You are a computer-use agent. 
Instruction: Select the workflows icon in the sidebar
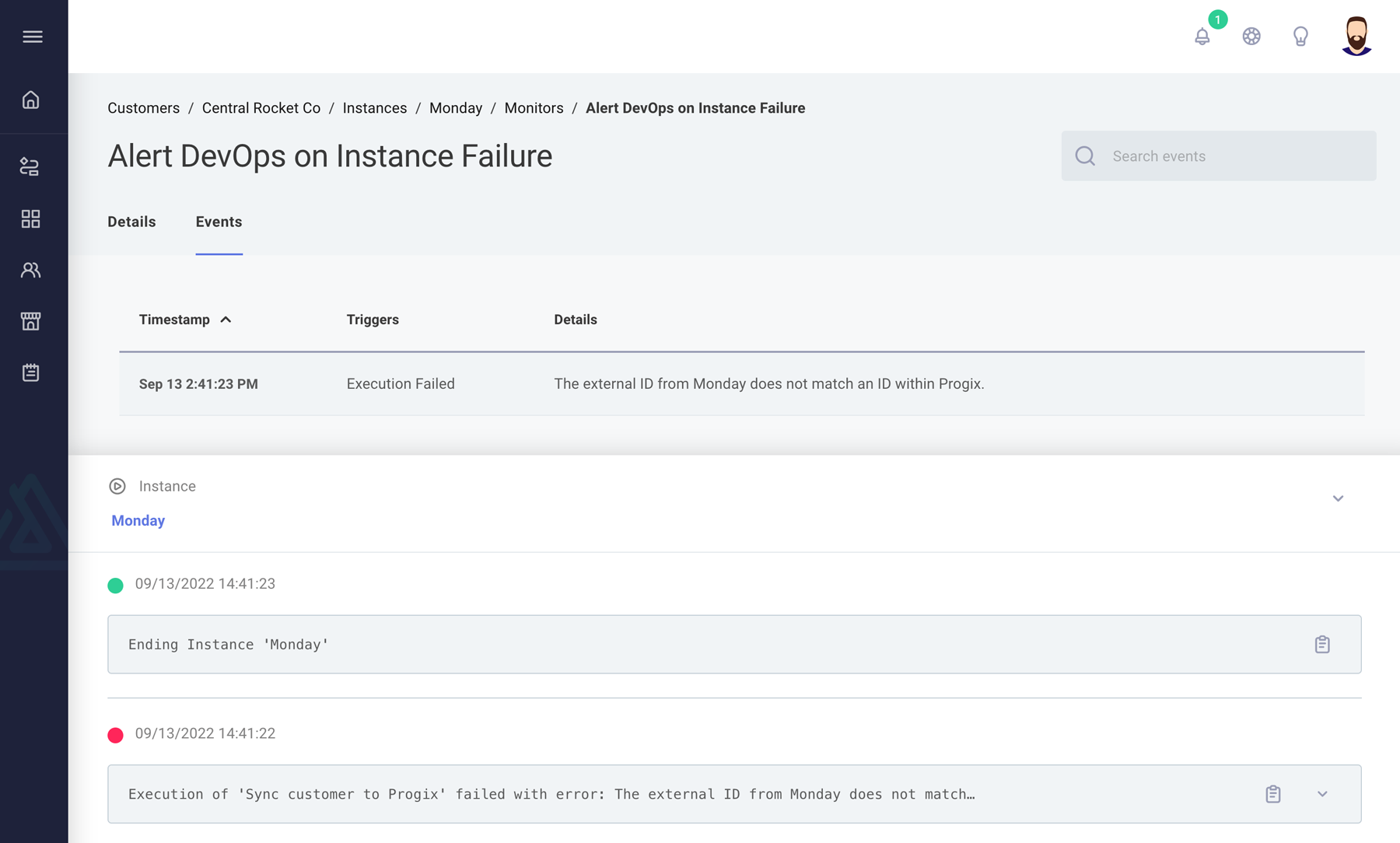[31, 166]
